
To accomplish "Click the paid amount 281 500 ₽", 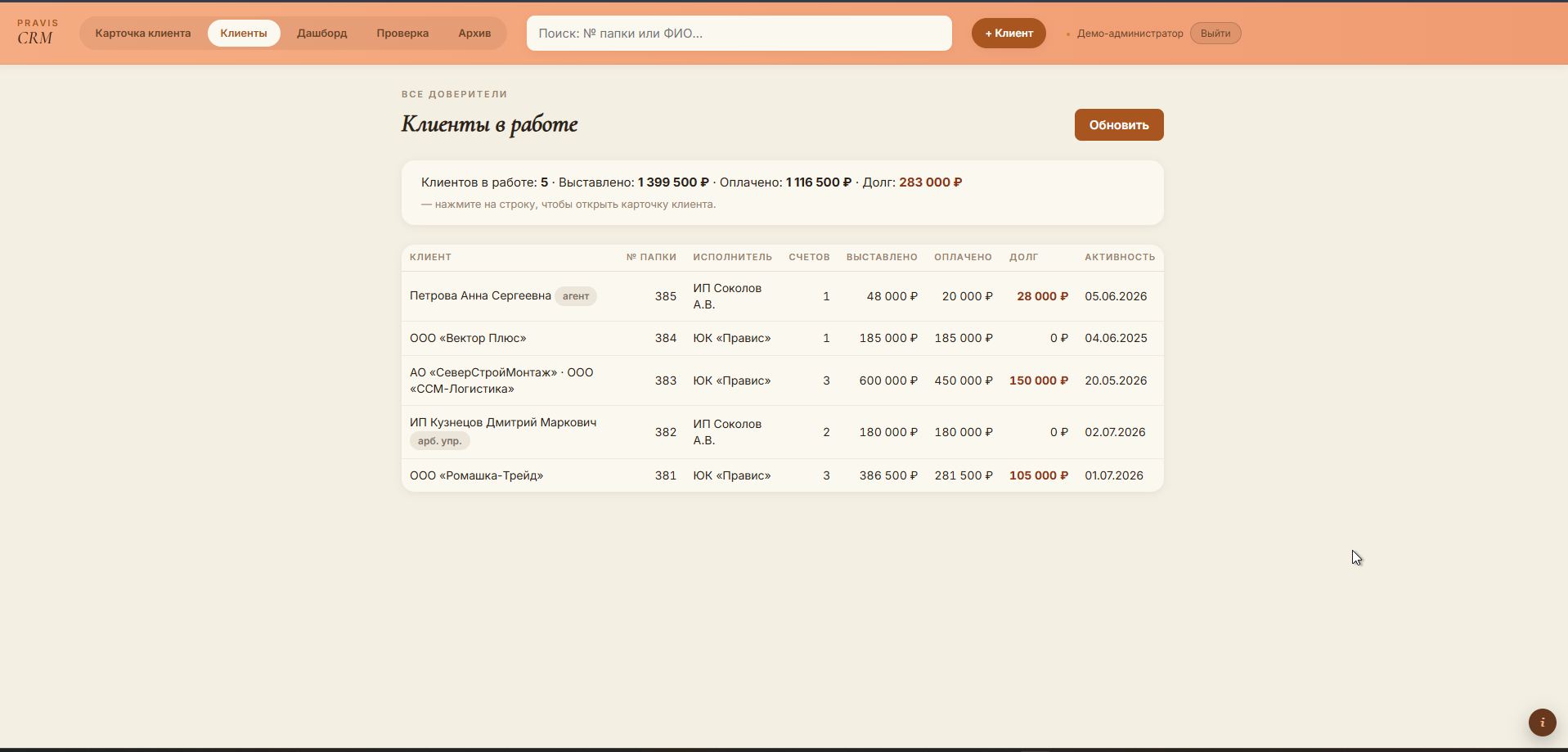I will pos(964,475).
